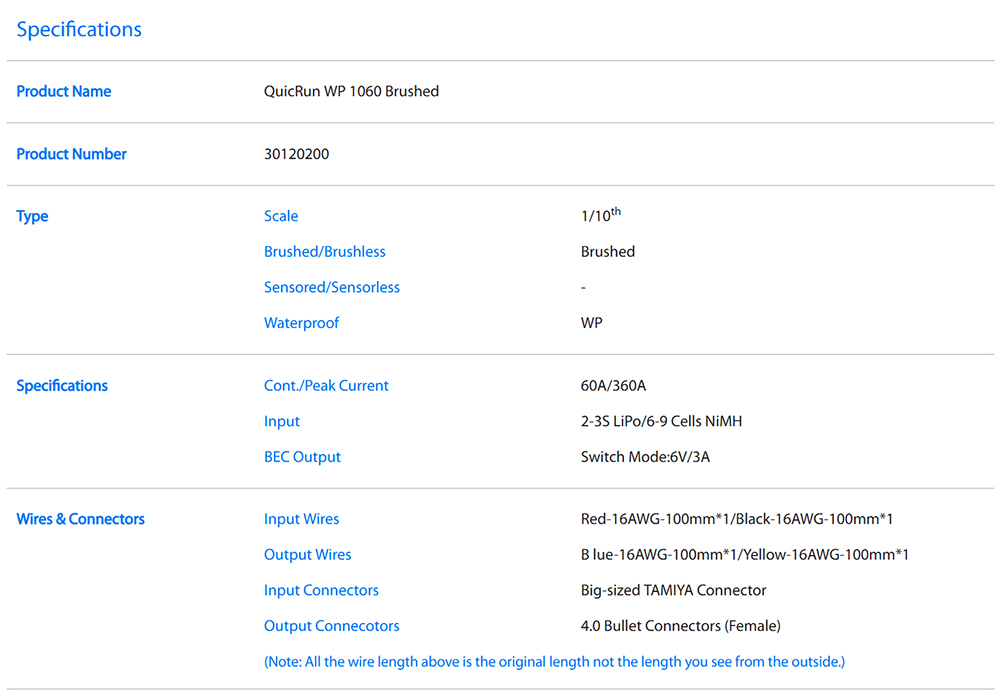Click the Brushed/Brushless attribute label
The image size is (1000, 698).
[324, 252]
